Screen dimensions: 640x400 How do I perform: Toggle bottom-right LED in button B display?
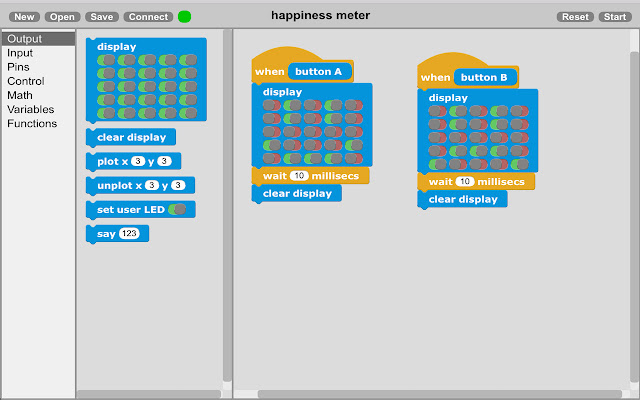pyautogui.click(x=520, y=164)
